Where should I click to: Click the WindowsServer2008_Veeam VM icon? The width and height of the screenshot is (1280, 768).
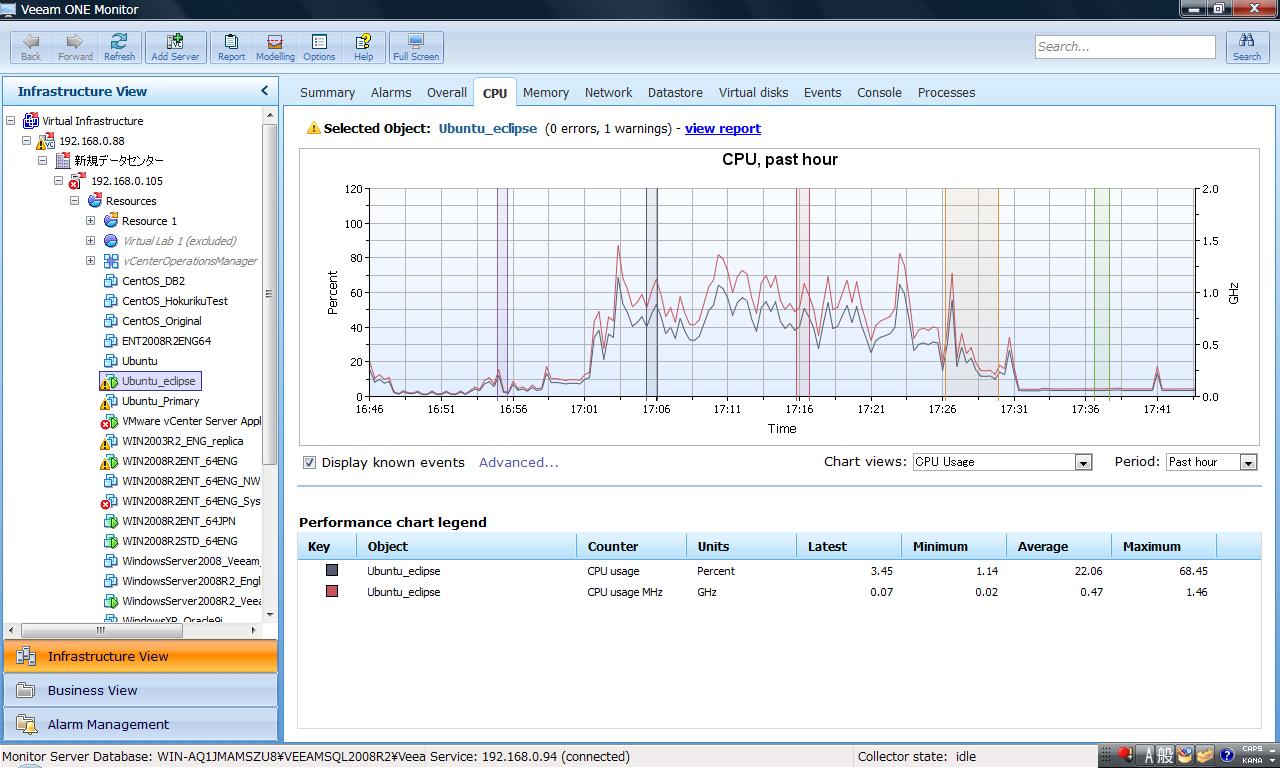111,561
